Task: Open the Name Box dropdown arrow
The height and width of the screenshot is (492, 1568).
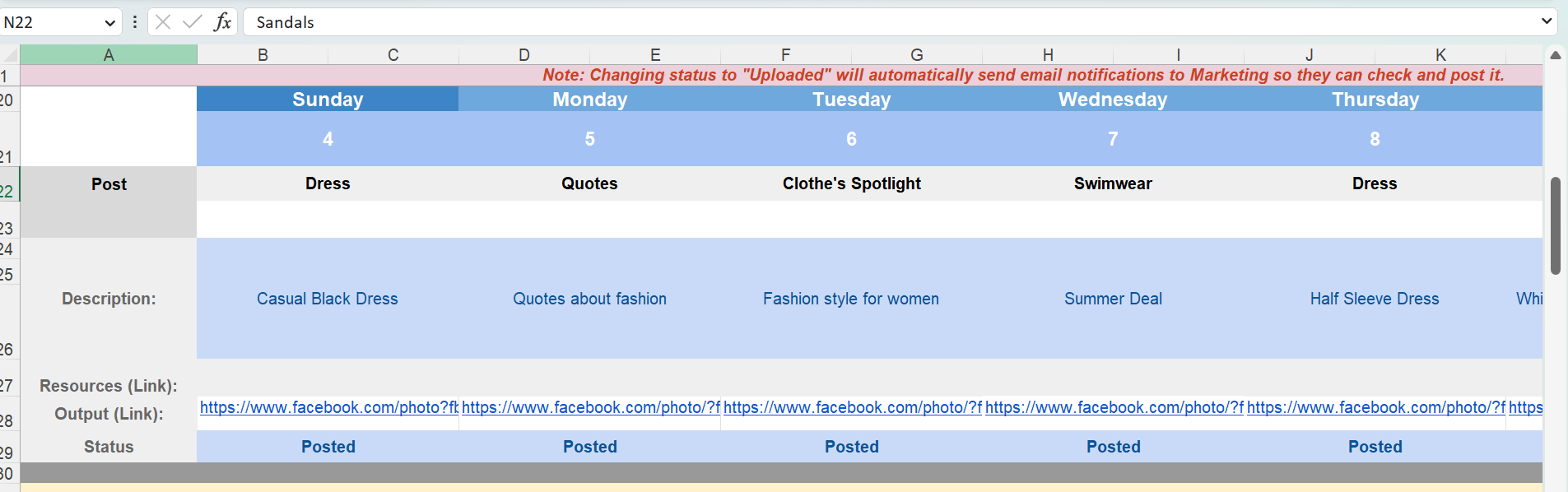Action: point(109,23)
